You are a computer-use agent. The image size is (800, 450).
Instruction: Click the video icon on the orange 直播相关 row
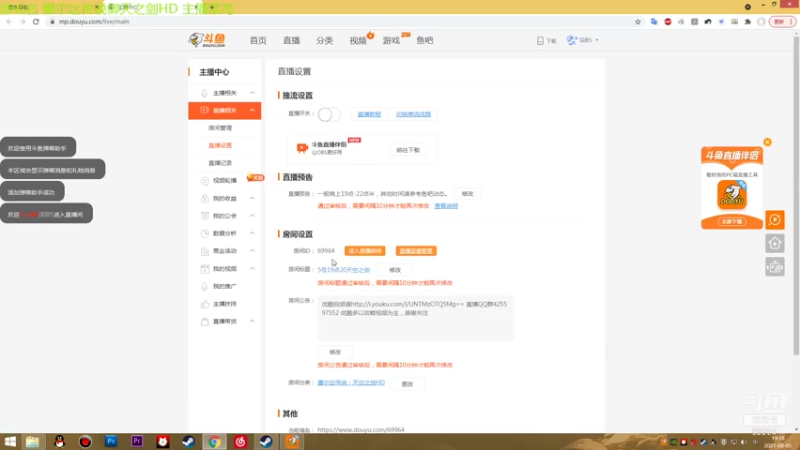(x=205, y=110)
